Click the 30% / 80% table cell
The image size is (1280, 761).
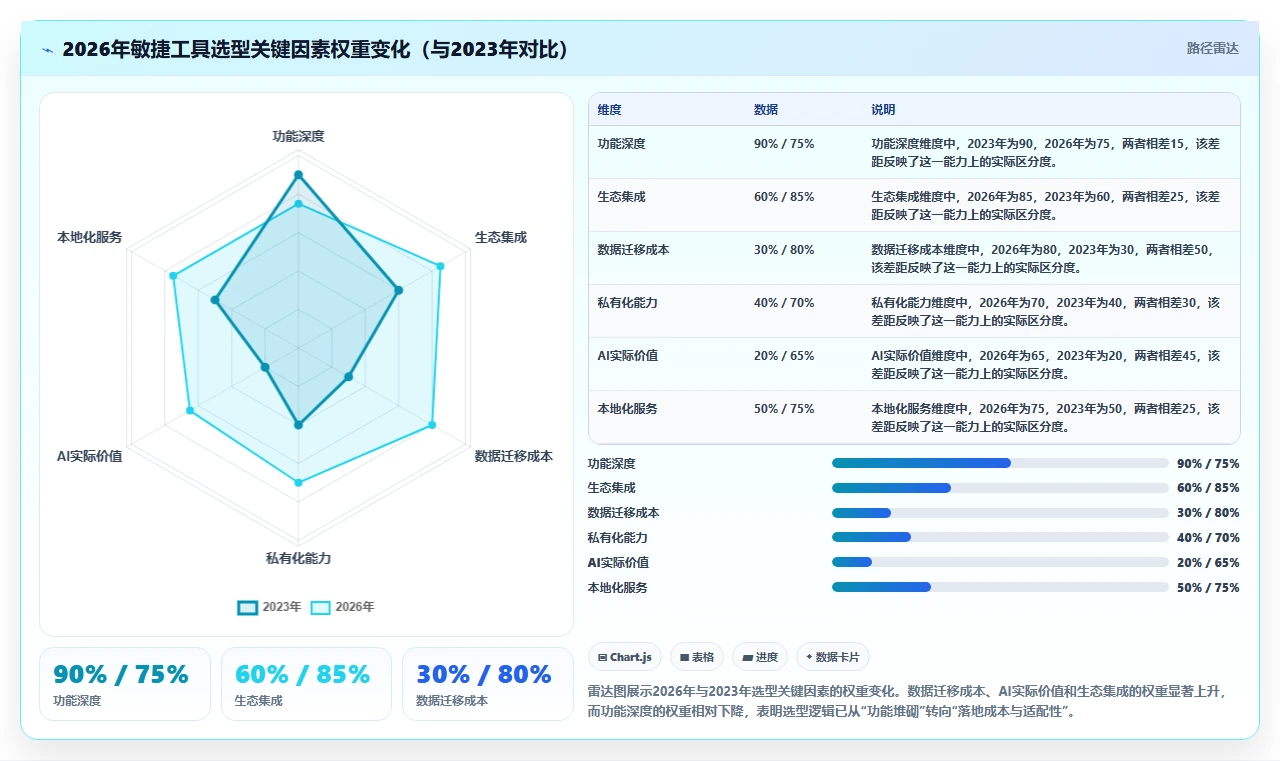(x=784, y=250)
